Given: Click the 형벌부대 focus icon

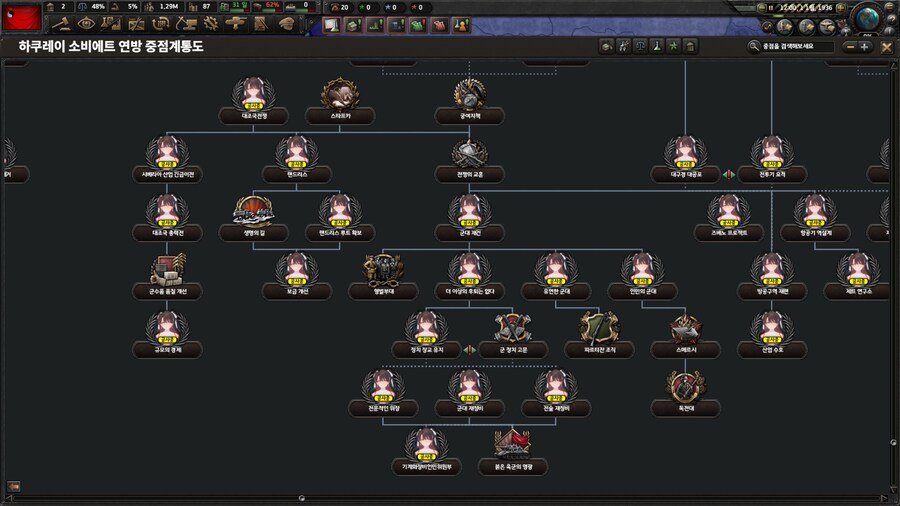Looking at the screenshot, I should point(381,271).
